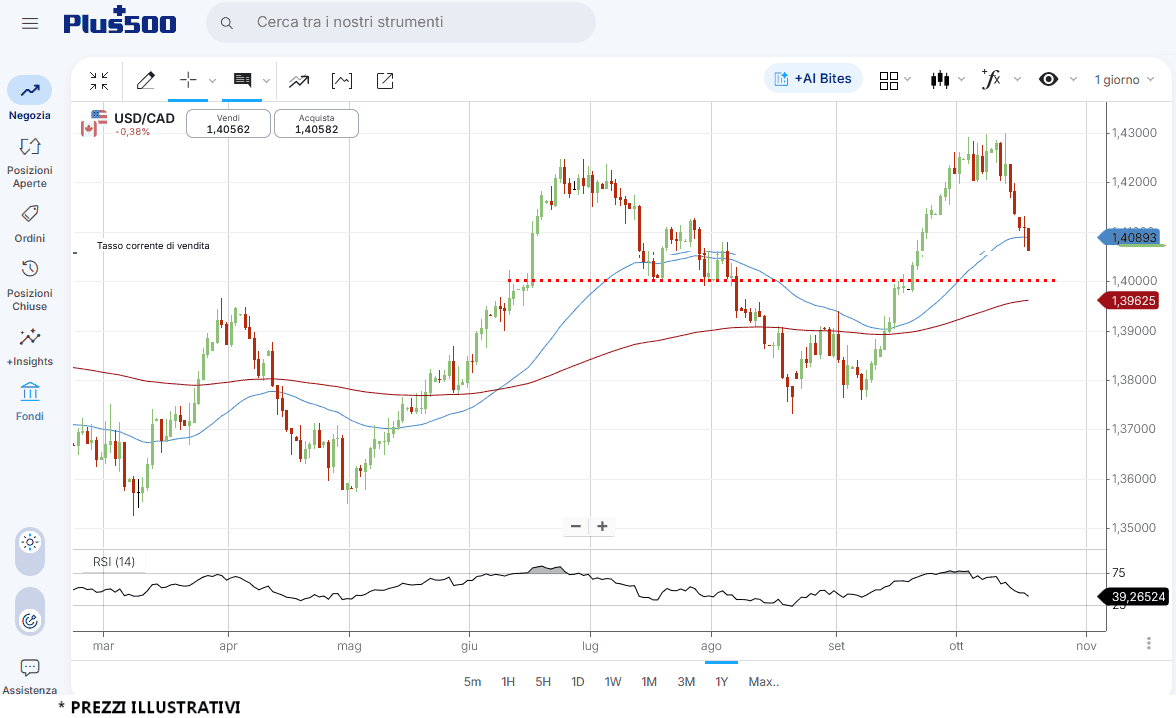
Task: Select 5H time range tab
Action: (543, 682)
